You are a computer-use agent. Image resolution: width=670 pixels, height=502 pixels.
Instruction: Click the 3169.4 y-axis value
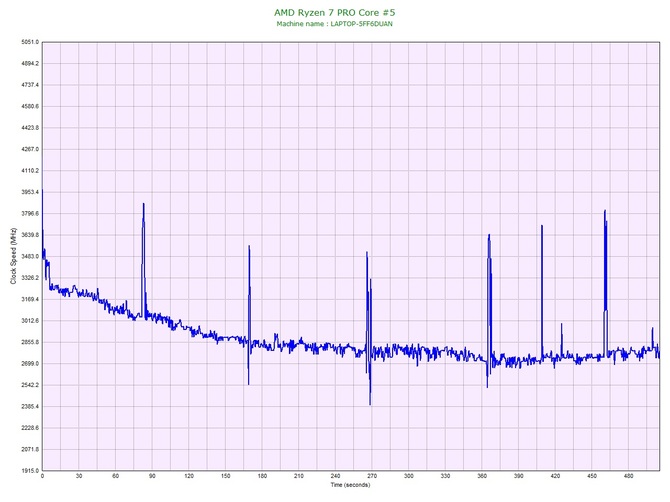pos(30,299)
